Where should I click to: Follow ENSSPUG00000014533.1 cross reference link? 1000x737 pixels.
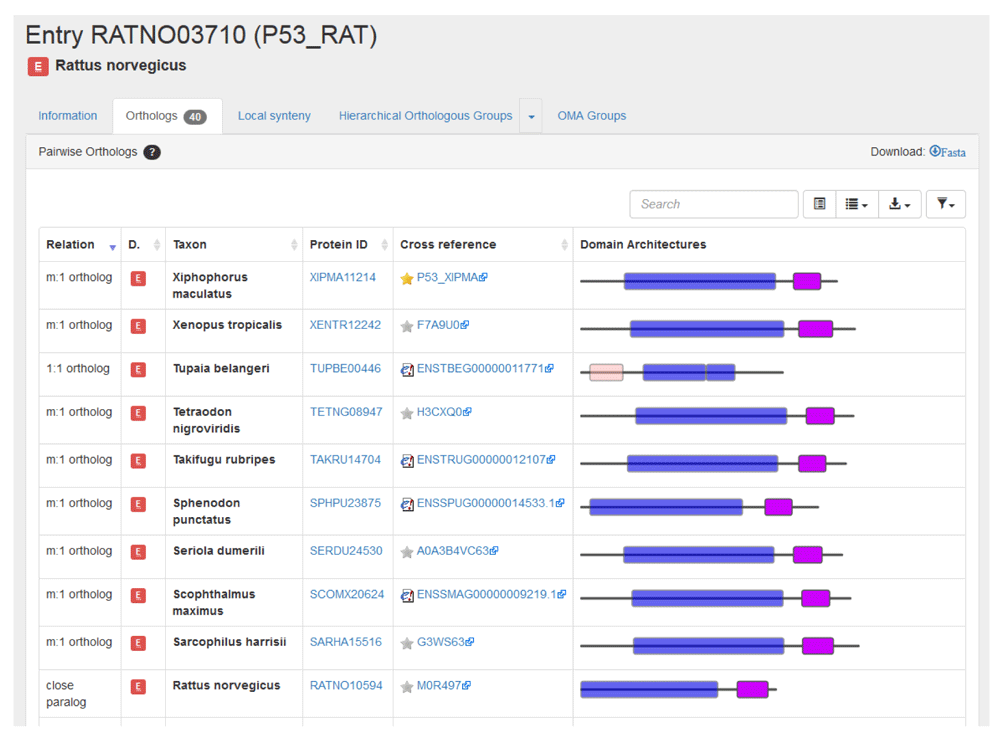point(490,503)
